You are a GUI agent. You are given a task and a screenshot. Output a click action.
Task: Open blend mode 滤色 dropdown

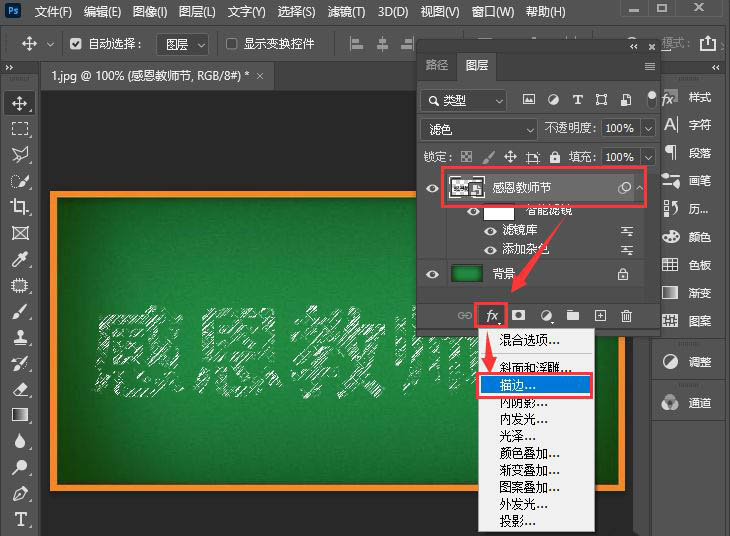479,129
